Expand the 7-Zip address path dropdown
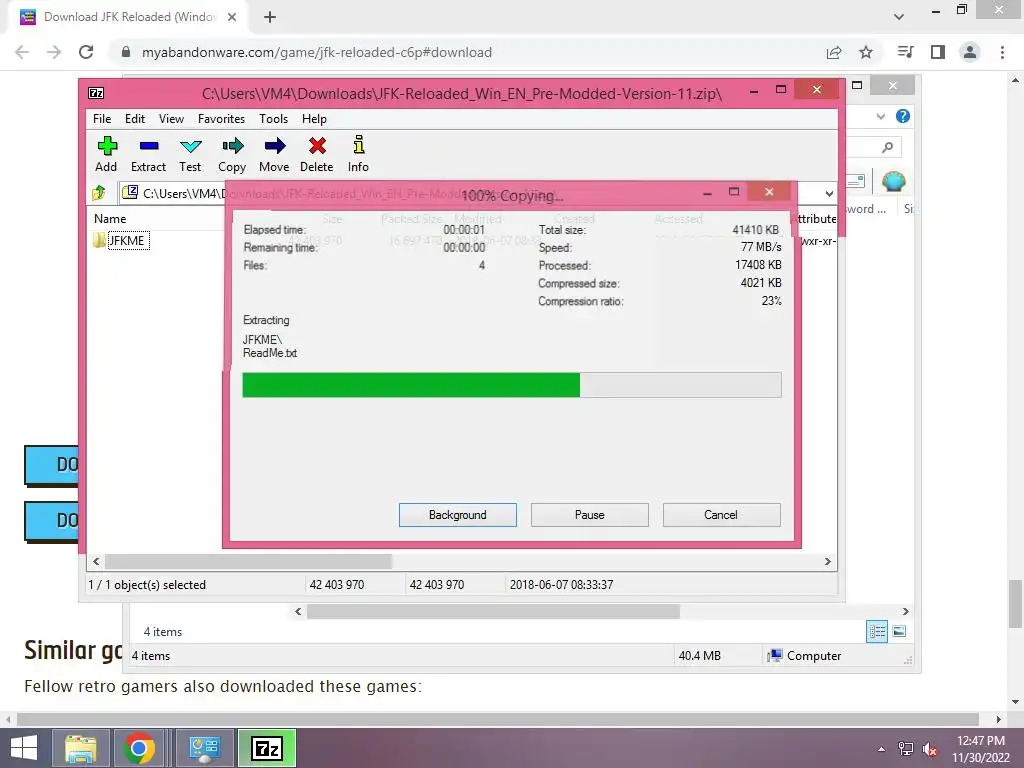 [x=829, y=193]
